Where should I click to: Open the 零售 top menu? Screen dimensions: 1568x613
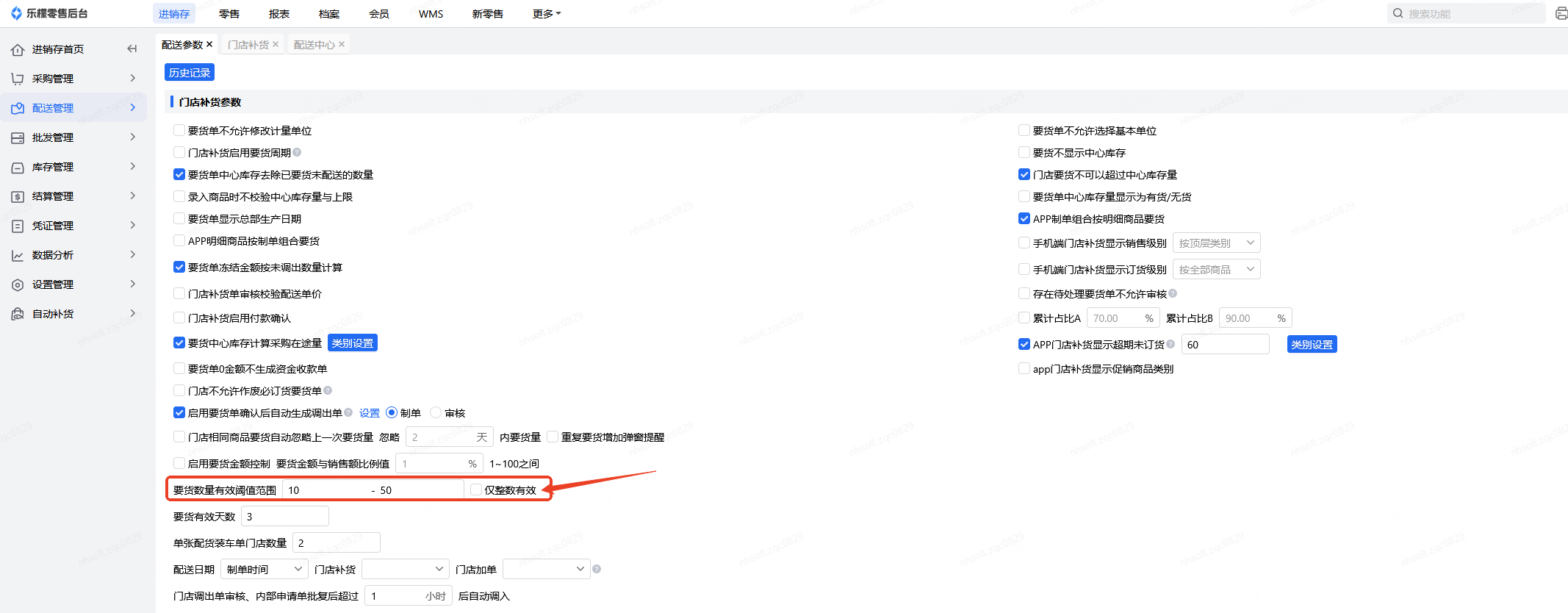(229, 13)
